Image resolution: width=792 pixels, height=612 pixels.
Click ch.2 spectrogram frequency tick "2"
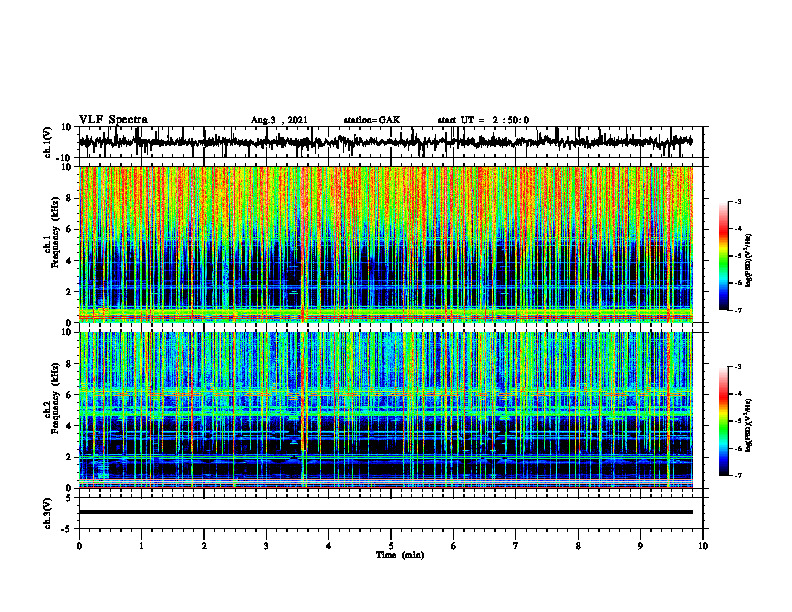(x=68, y=457)
